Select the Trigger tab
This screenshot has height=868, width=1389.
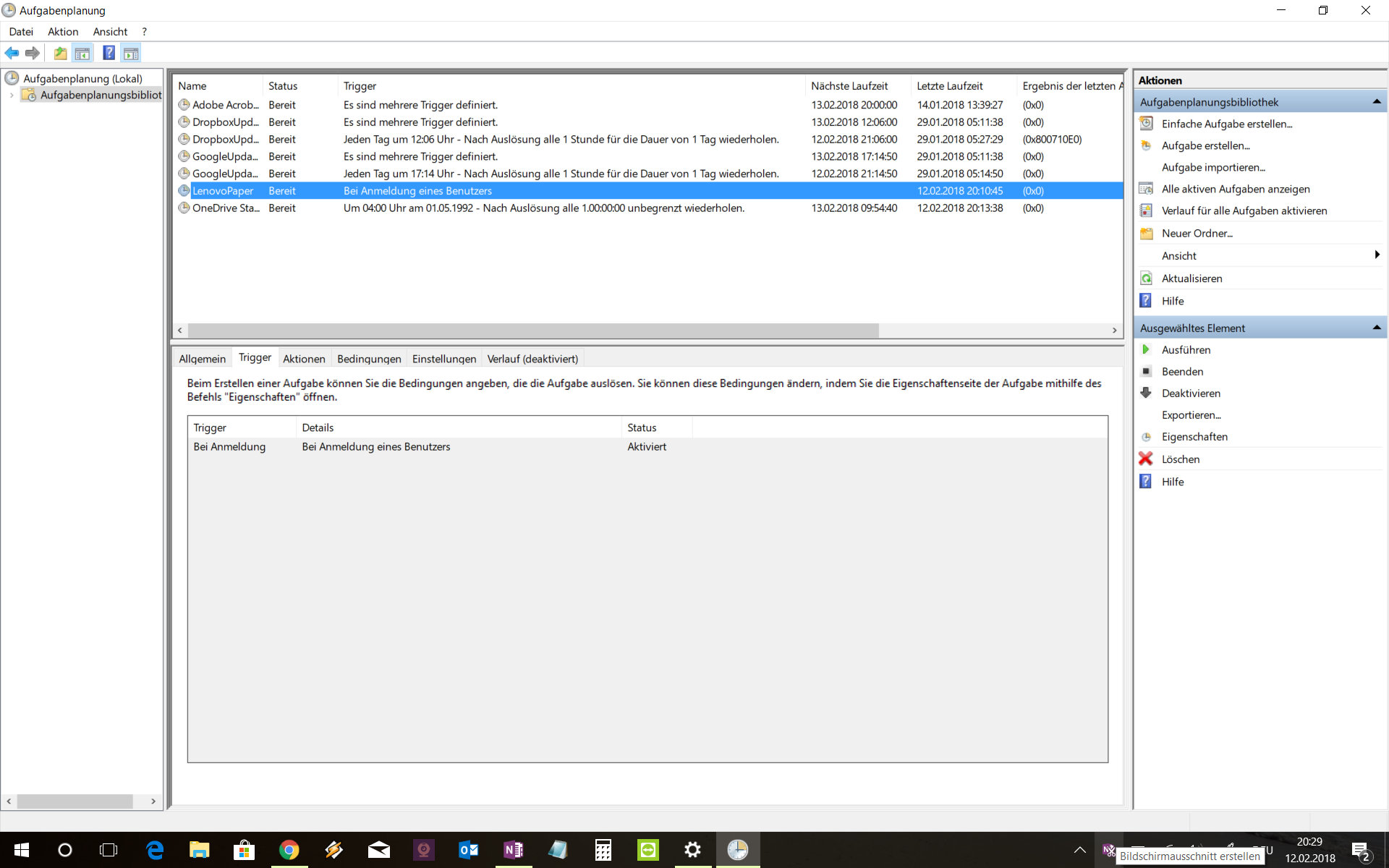pyautogui.click(x=255, y=357)
